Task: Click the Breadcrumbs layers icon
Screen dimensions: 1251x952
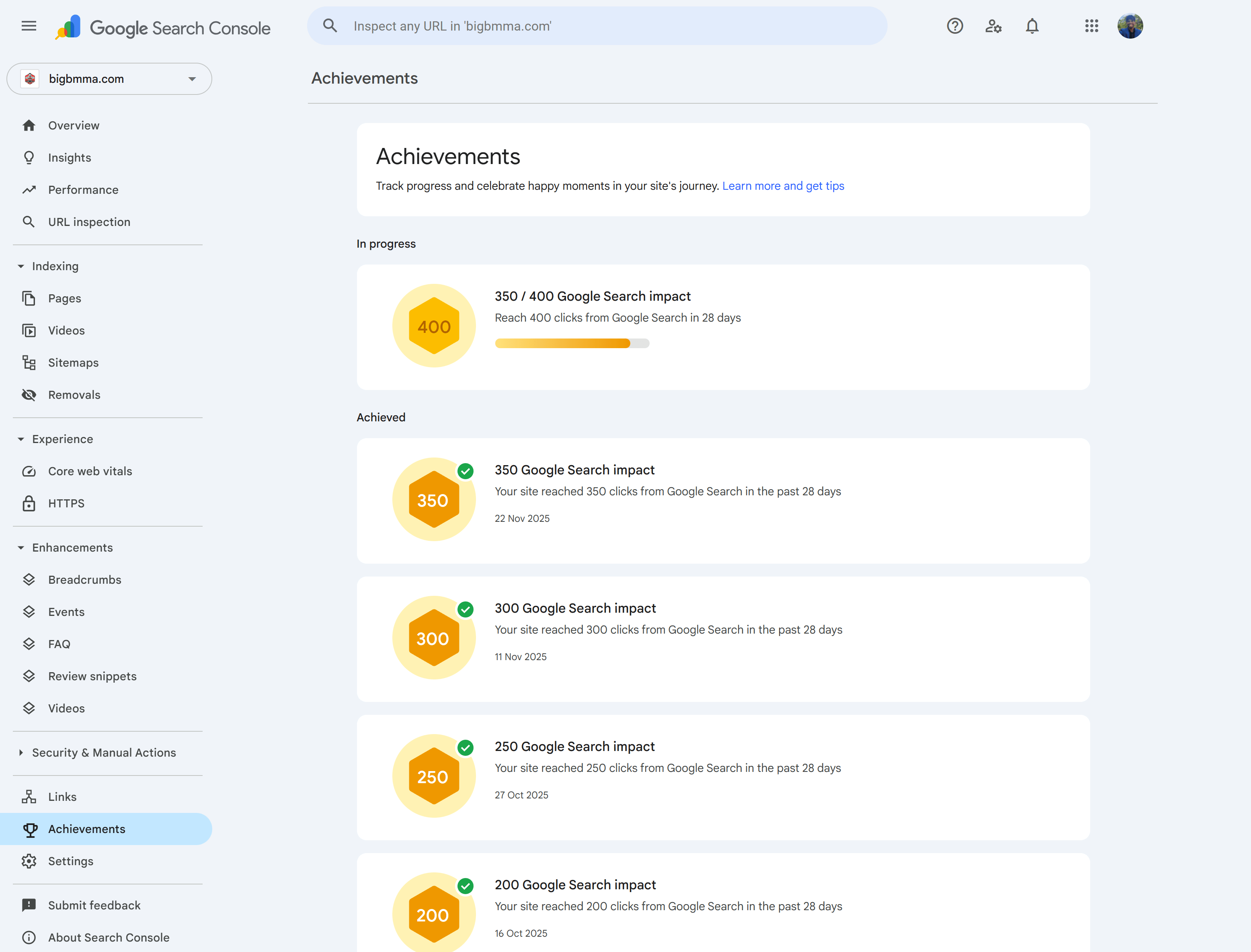Action: 29,580
